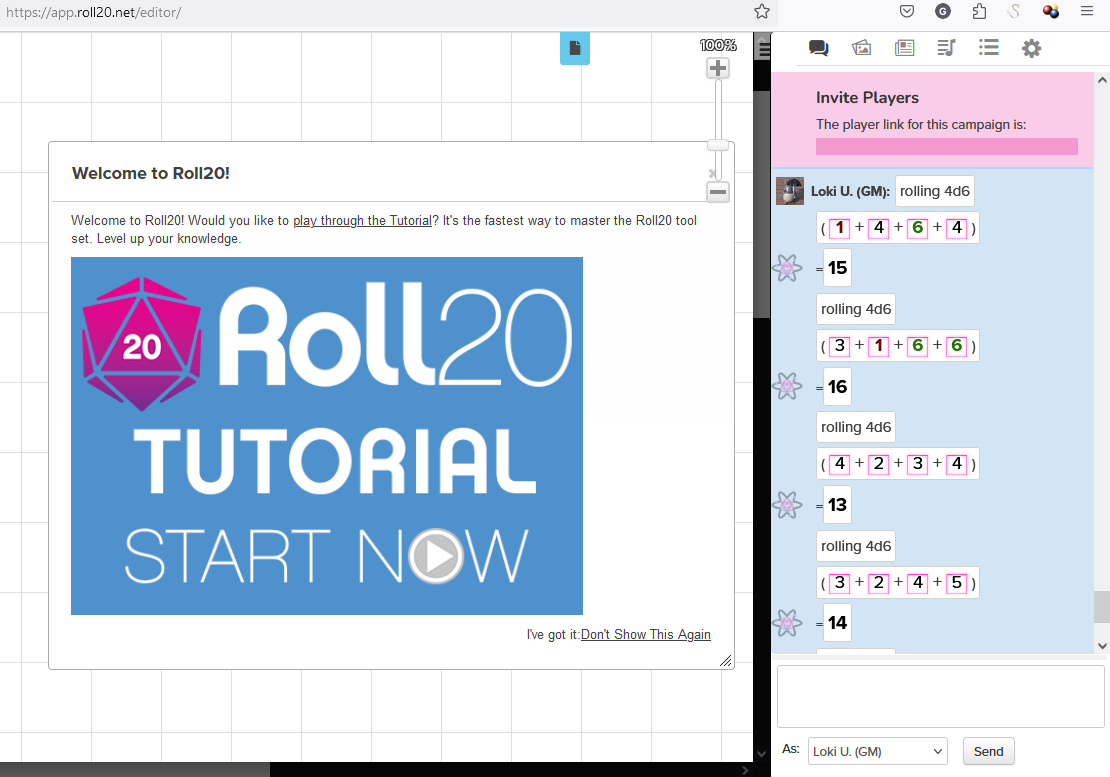This screenshot has width=1110, height=777.
Task: Click the zoom out minus button
Action: point(717,193)
